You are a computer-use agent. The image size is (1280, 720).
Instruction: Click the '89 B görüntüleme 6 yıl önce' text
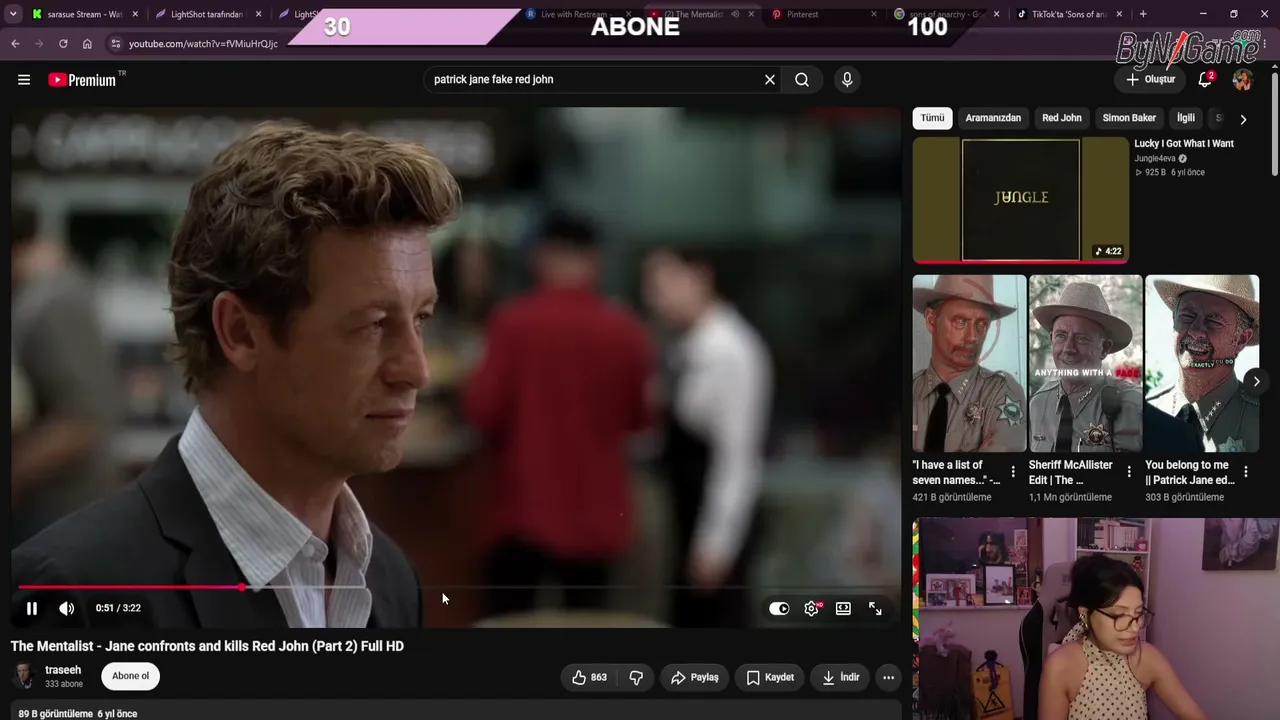pyautogui.click(x=78, y=714)
